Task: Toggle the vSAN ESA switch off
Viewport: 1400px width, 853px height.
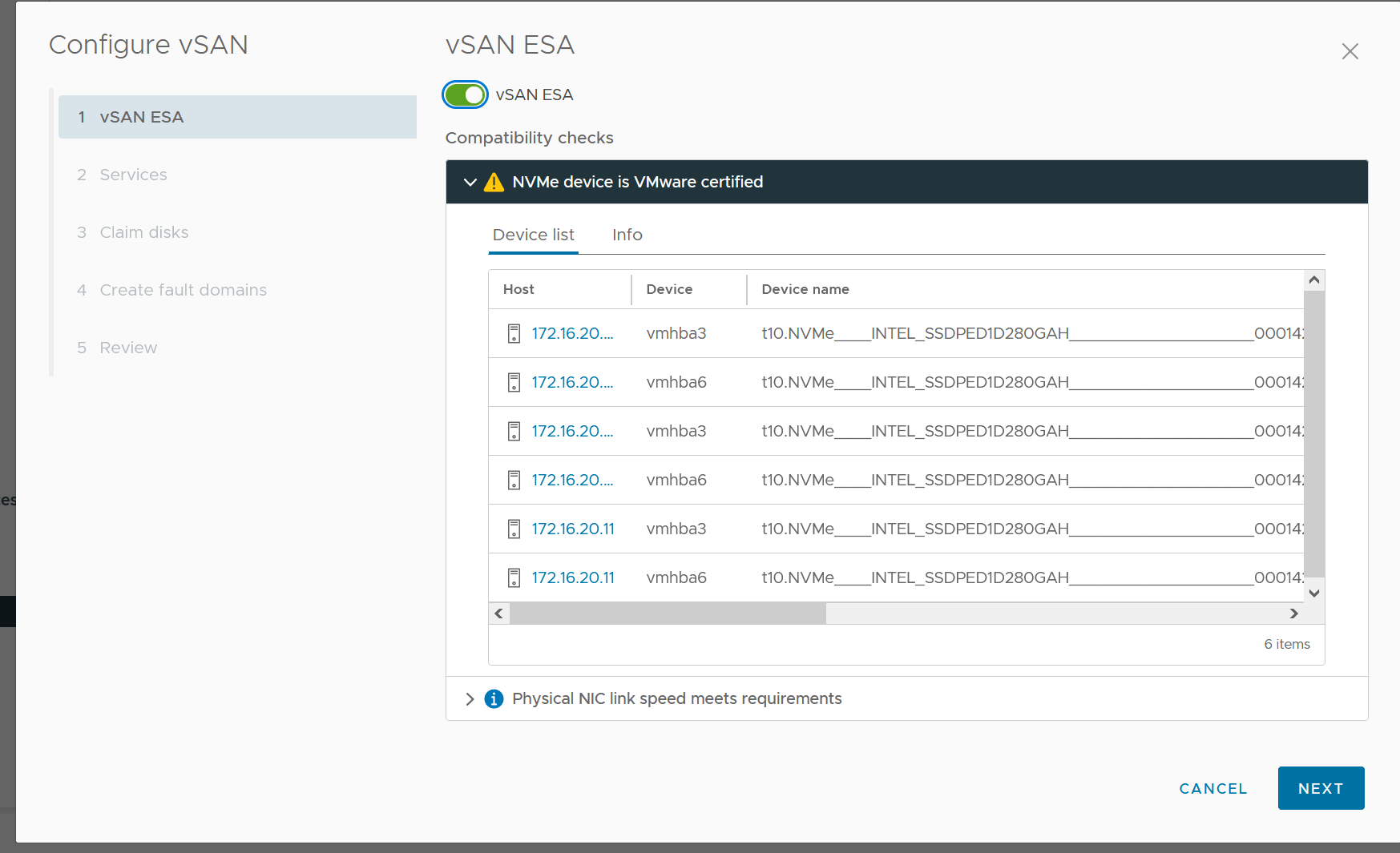Action: (x=465, y=95)
